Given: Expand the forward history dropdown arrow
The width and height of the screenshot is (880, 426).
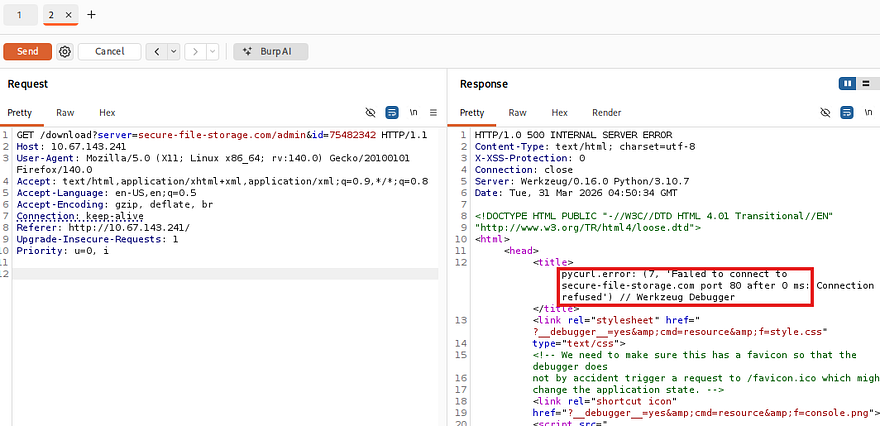Looking at the screenshot, I should coord(212,51).
